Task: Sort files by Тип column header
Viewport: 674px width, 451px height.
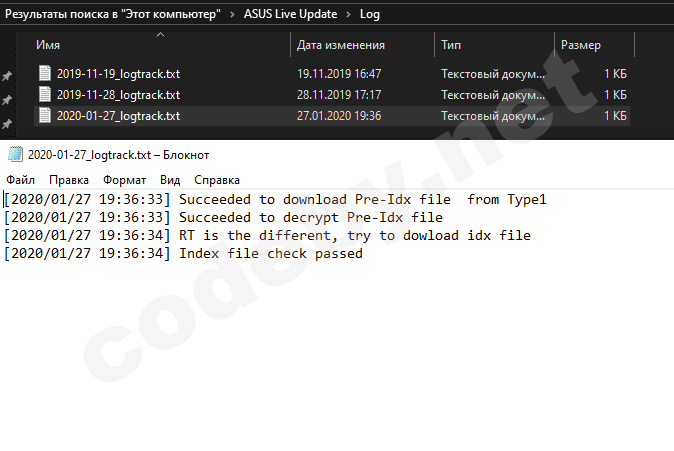Action: point(450,45)
